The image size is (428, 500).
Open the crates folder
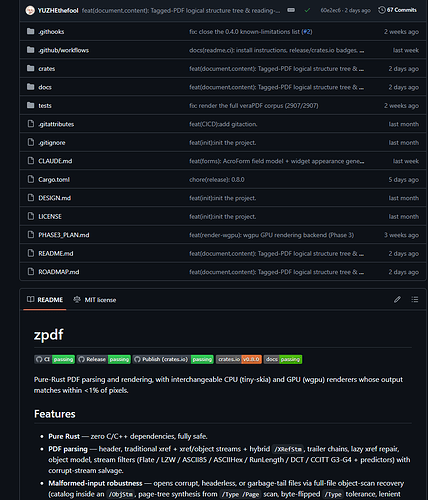pos(47,69)
